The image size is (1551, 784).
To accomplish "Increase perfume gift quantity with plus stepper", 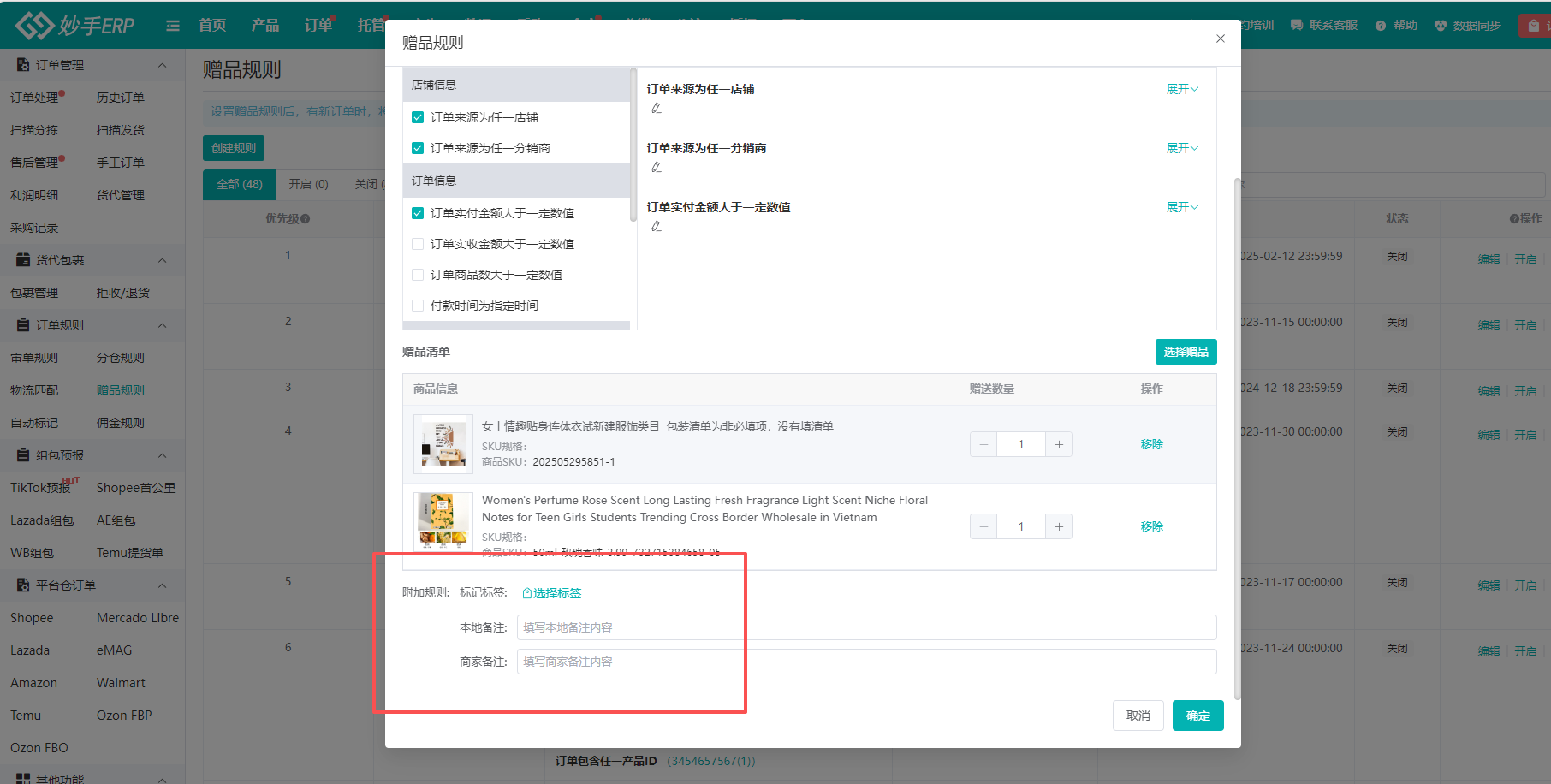I will click(x=1059, y=526).
